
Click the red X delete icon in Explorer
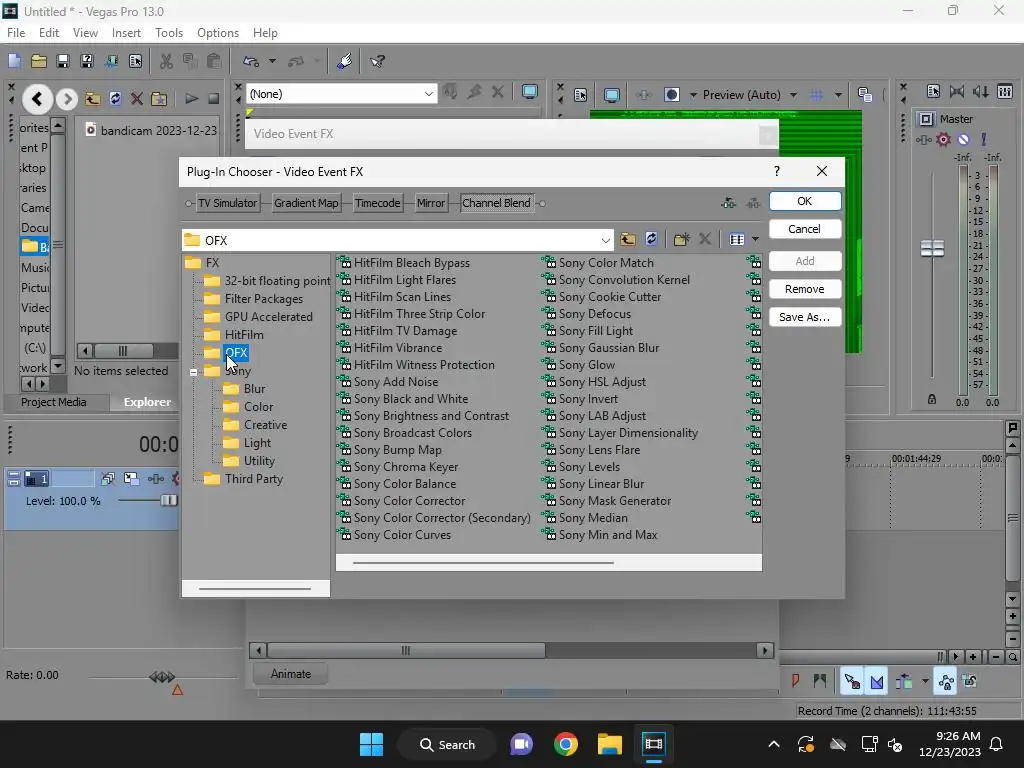coord(136,99)
